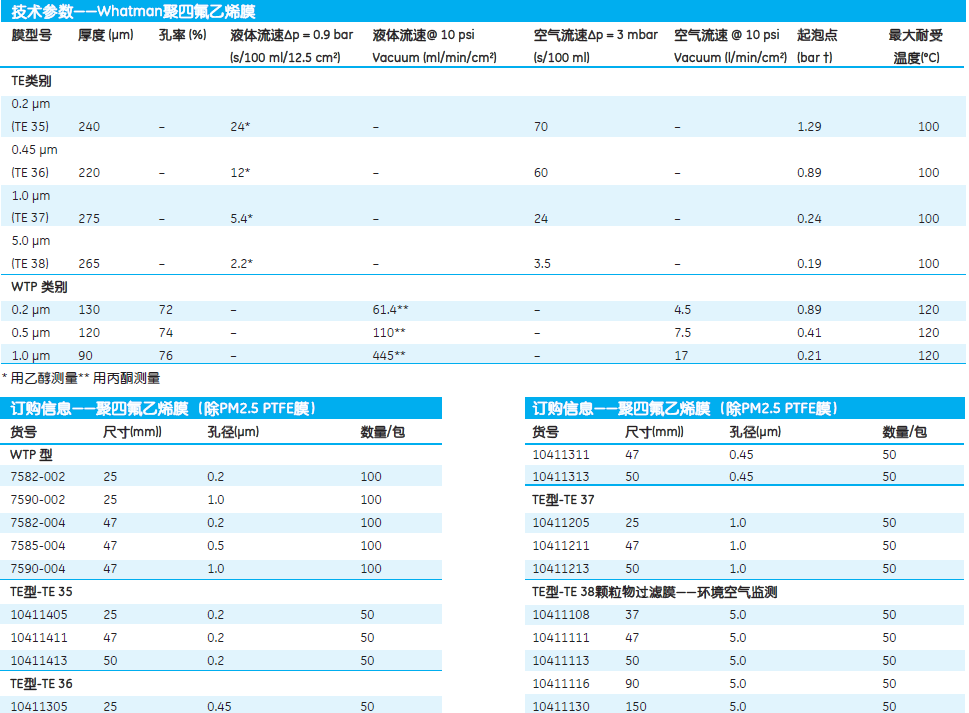Click porosity value "74"
Screen dimensions: 969x713
point(166,332)
